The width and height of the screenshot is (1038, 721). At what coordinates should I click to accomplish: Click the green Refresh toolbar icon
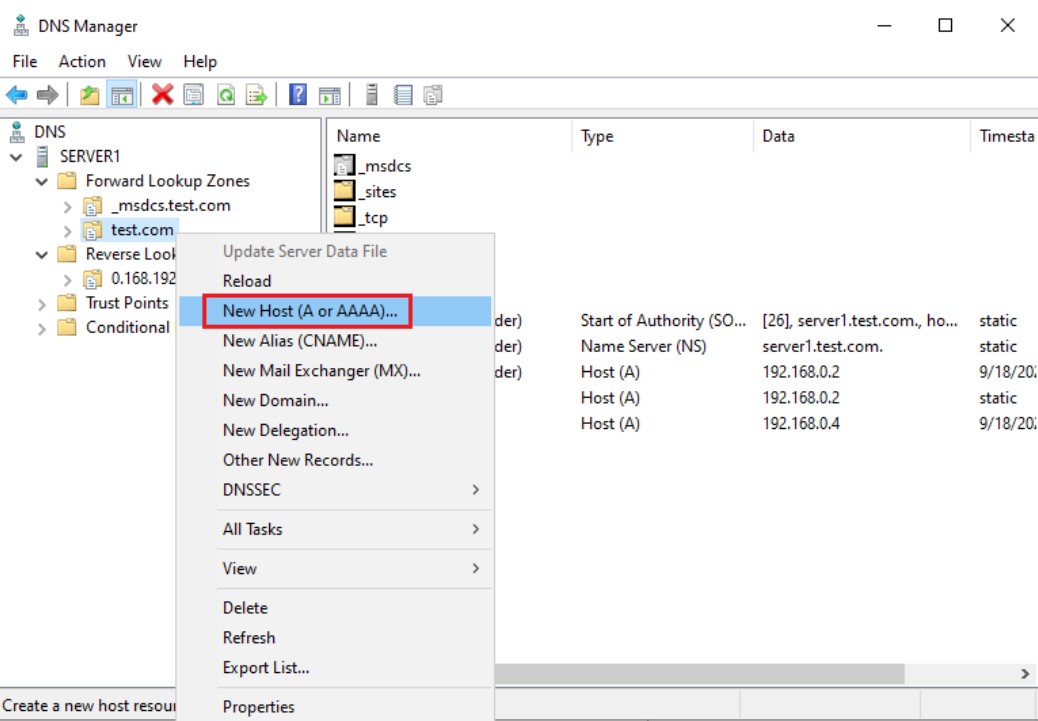click(226, 95)
